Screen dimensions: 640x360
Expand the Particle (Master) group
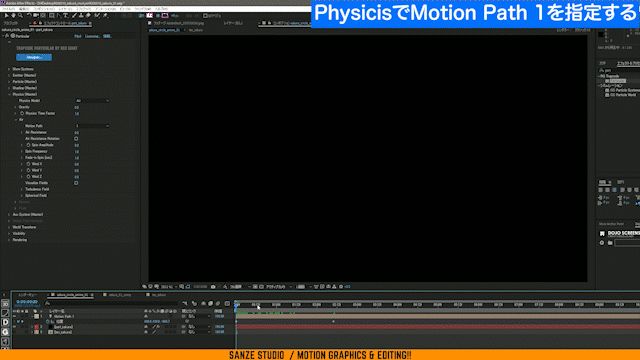pyautogui.click(x=9, y=82)
